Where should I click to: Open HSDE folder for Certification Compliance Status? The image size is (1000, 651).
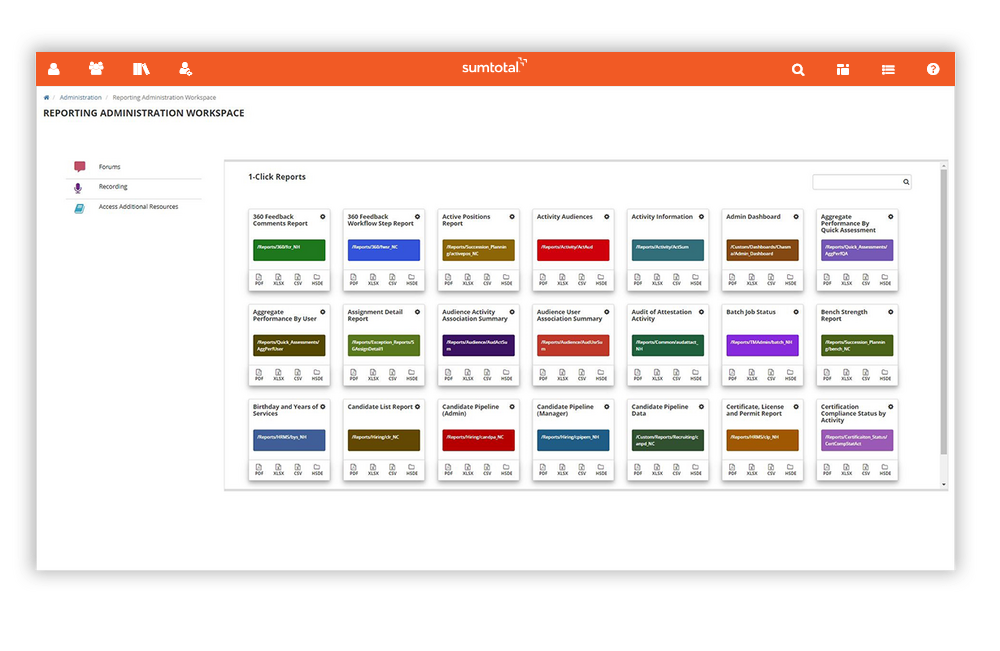(x=885, y=470)
